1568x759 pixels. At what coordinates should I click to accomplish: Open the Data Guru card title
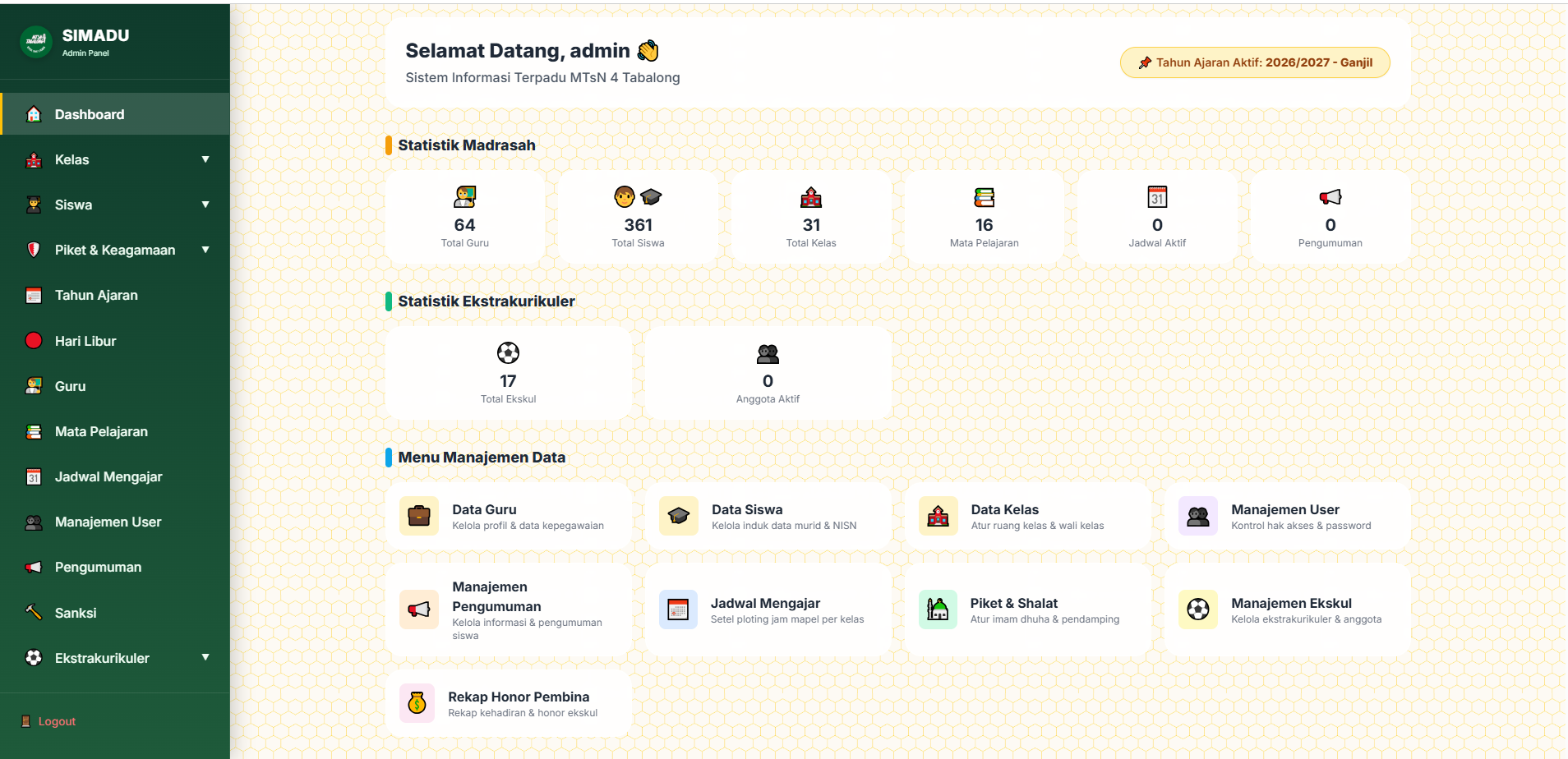(484, 509)
